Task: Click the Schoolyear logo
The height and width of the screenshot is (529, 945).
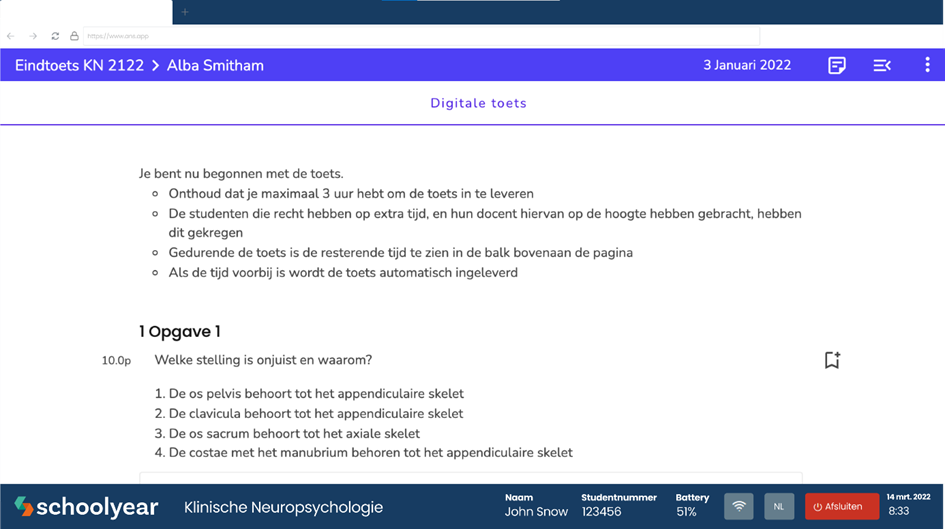Action: [x=86, y=507]
